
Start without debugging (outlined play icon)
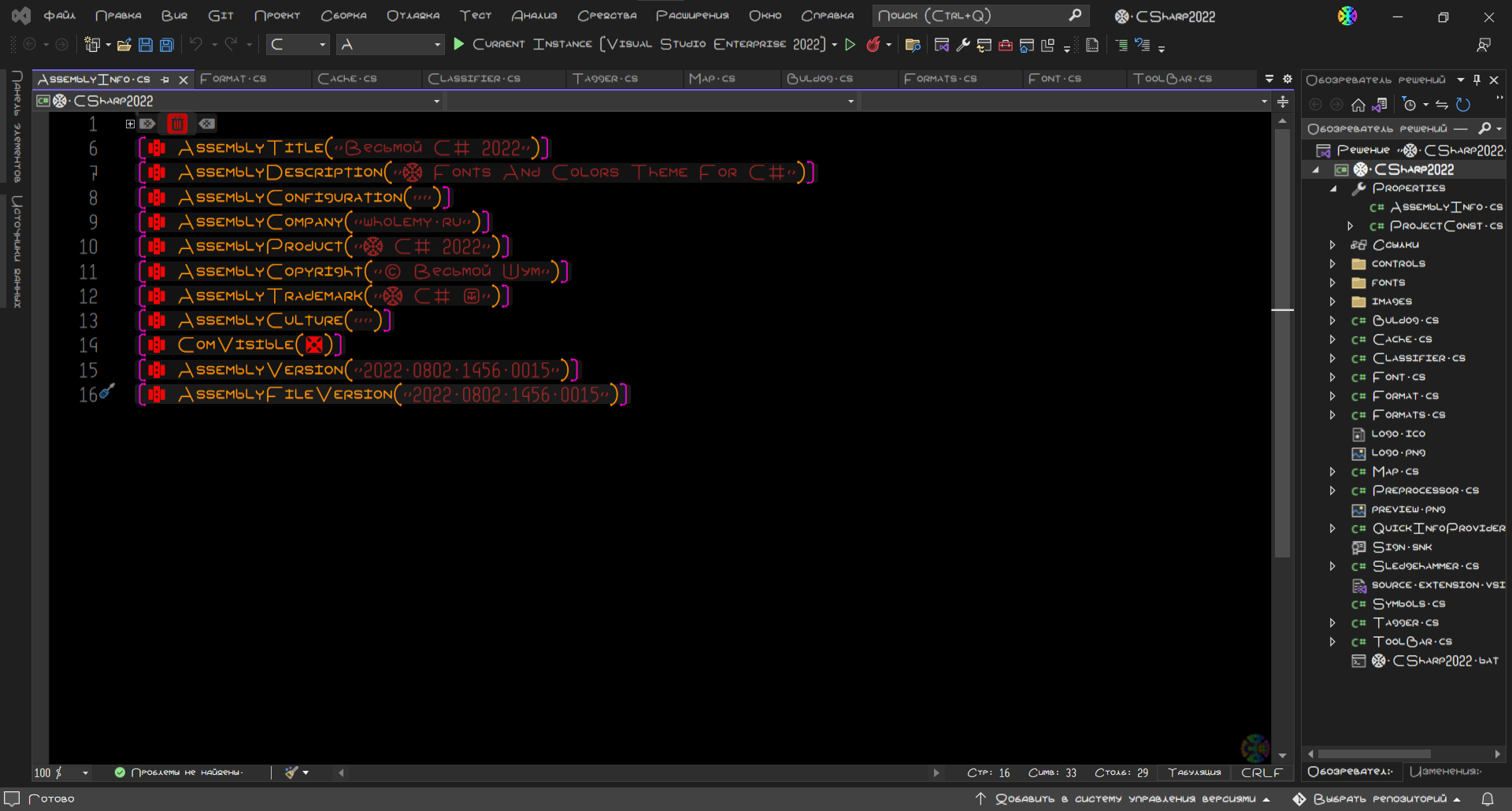click(850, 45)
